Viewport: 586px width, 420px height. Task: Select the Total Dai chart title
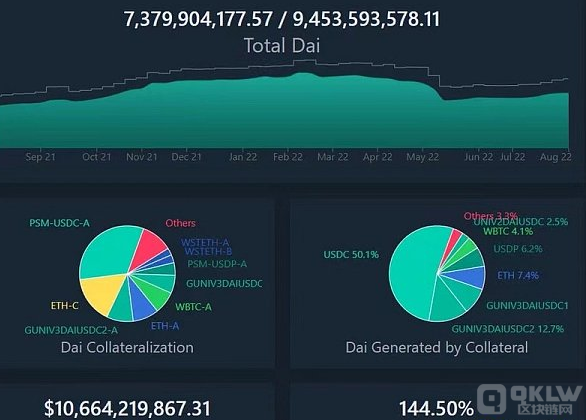(x=282, y=46)
